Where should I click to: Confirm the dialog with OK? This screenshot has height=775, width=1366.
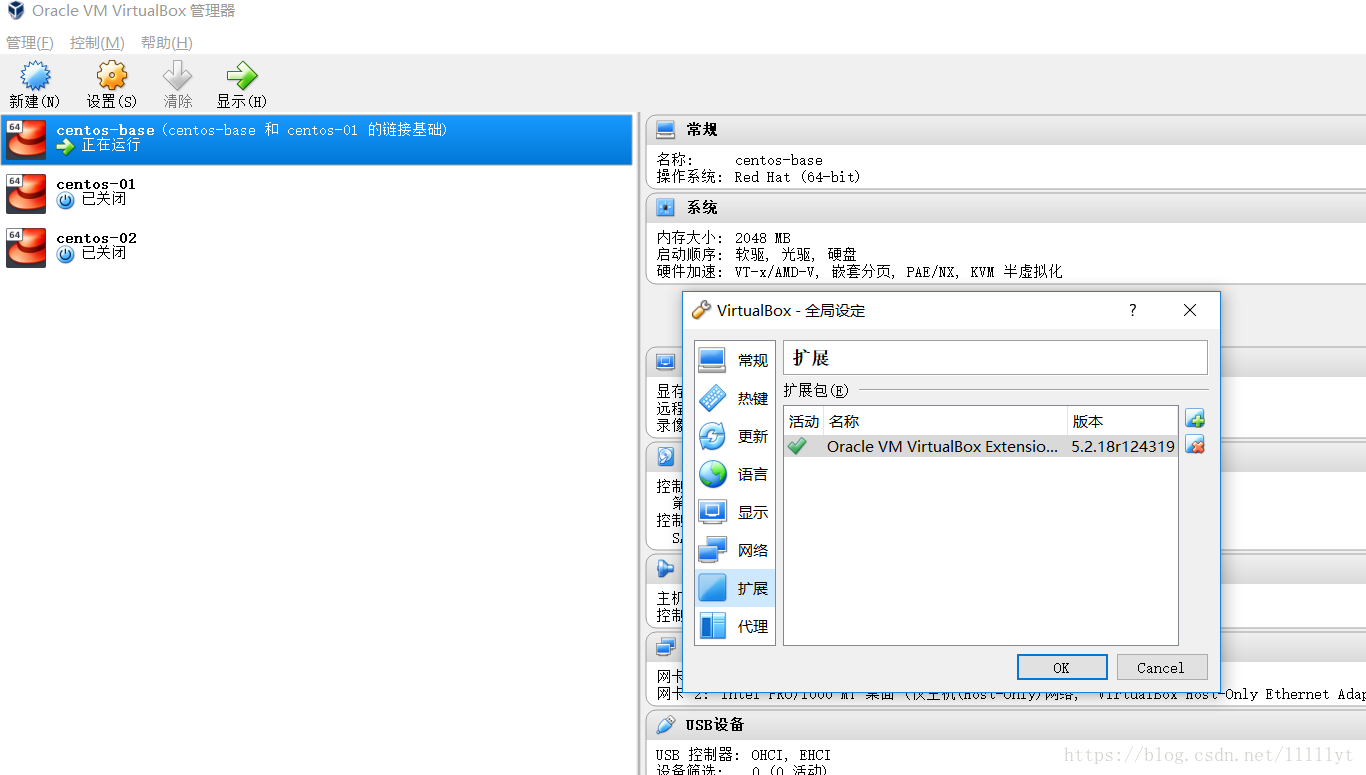tap(1062, 667)
